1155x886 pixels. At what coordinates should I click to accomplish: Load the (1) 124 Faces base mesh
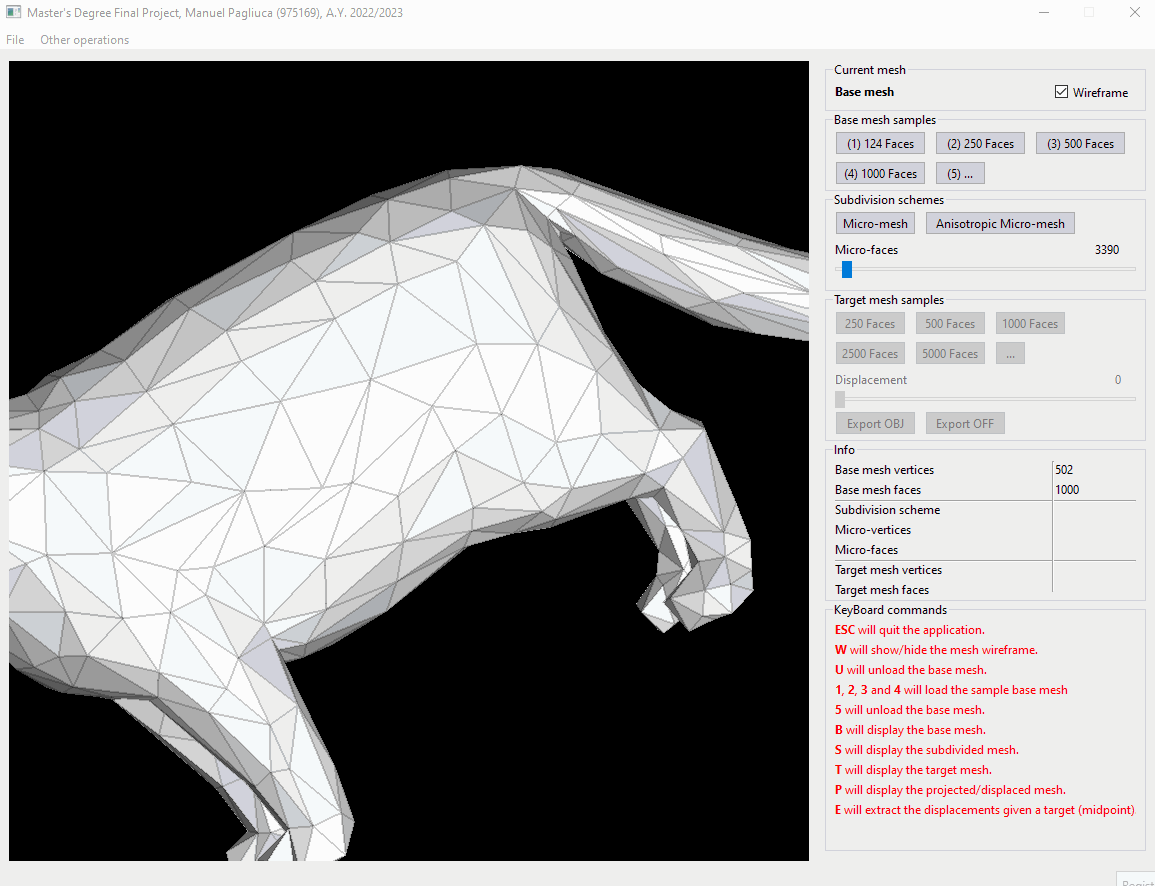click(879, 143)
